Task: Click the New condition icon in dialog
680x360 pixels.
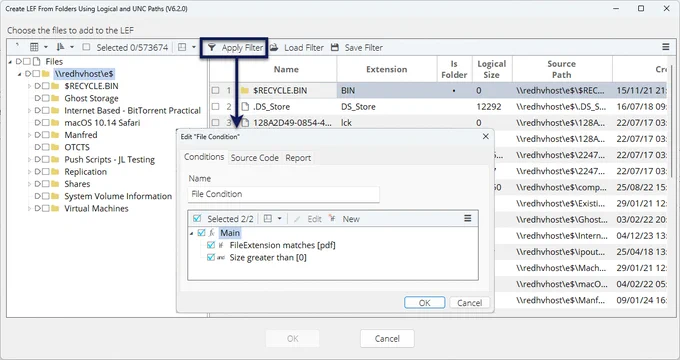Action: 332,219
